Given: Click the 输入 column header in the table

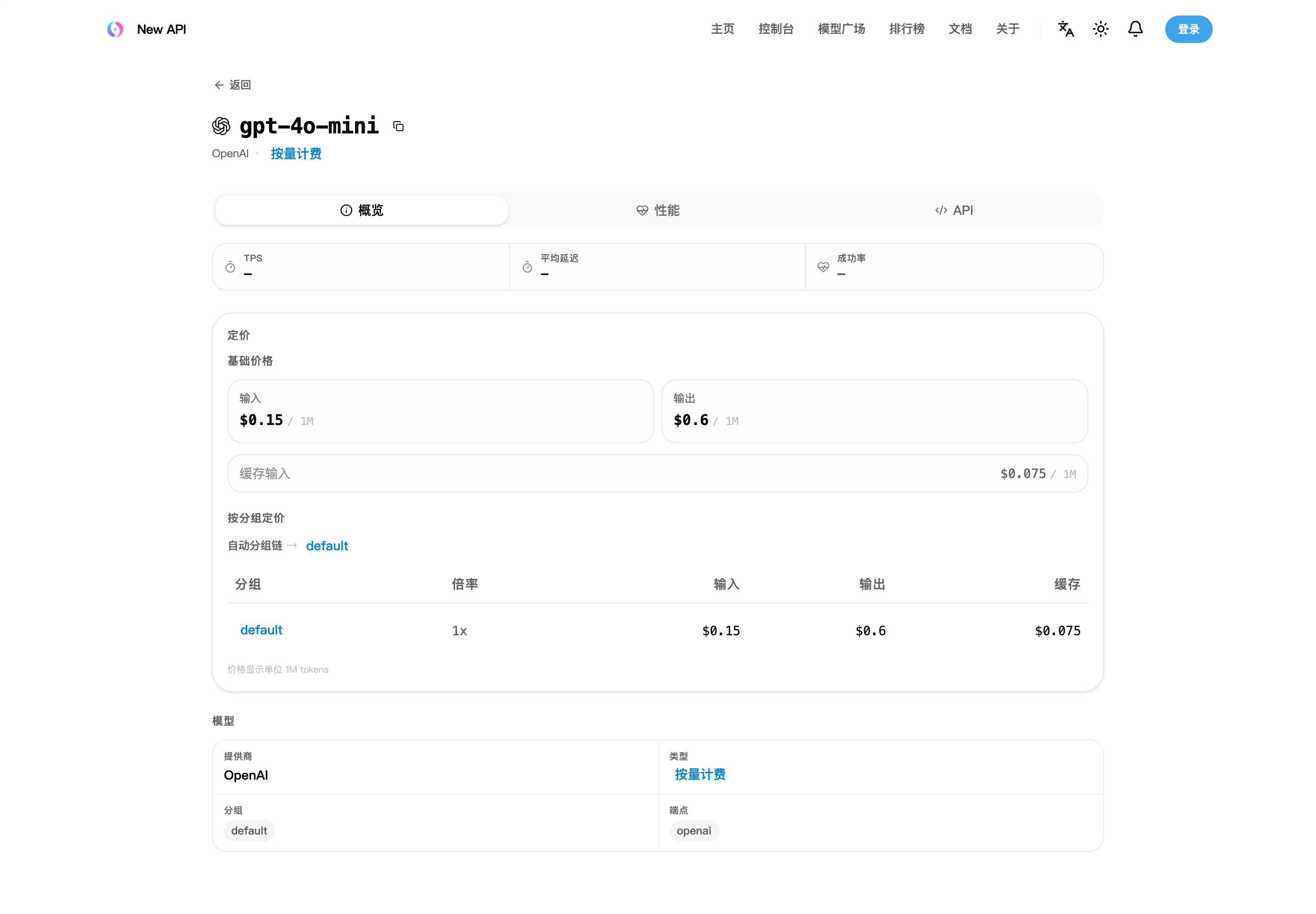Looking at the screenshot, I should pyautogui.click(x=727, y=584).
